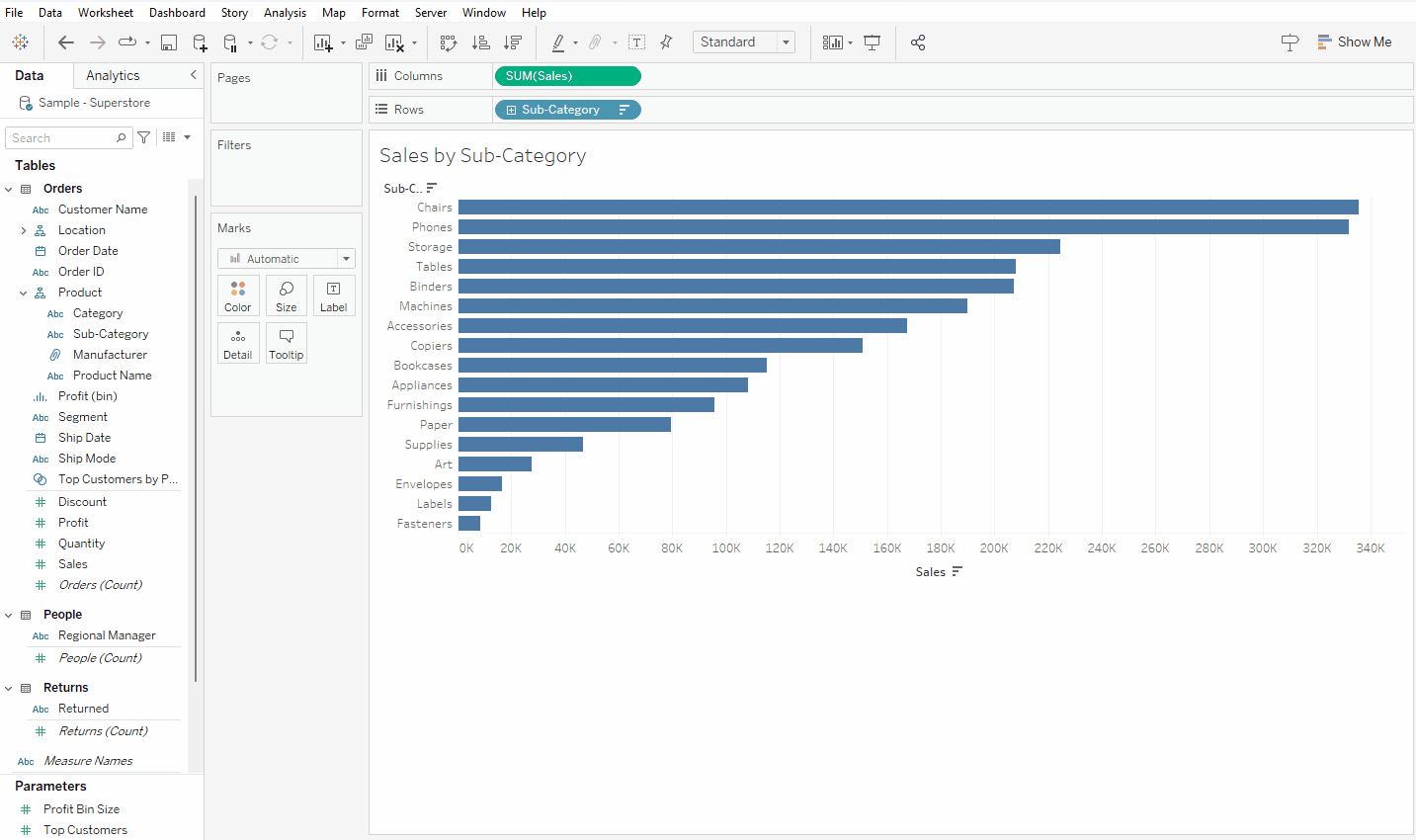The width and height of the screenshot is (1416, 840).
Task: Click the Sort Ascending toolbar icon
Action: click(481, 42)
